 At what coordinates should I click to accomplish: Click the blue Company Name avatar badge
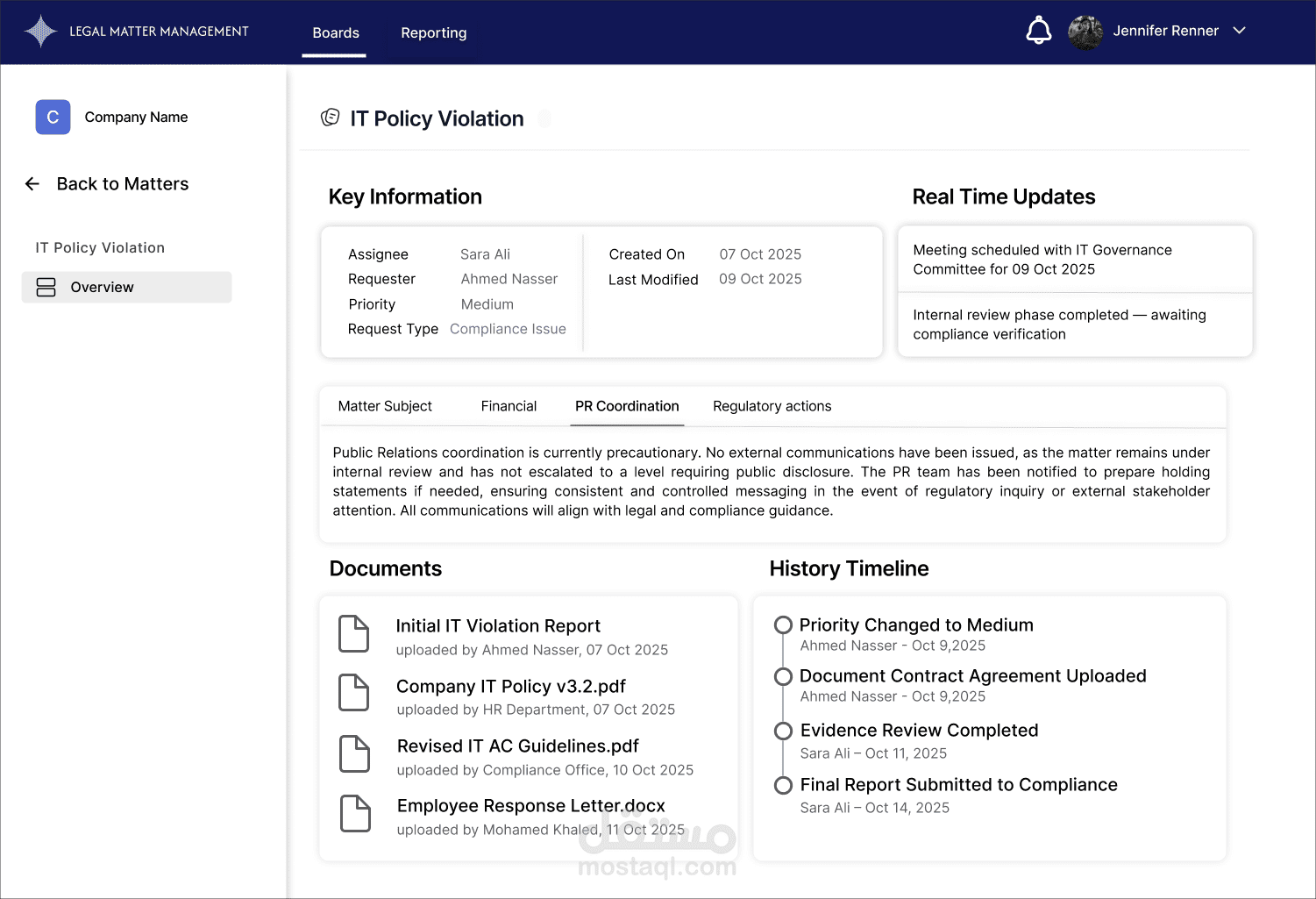click(x=53, y=118)
